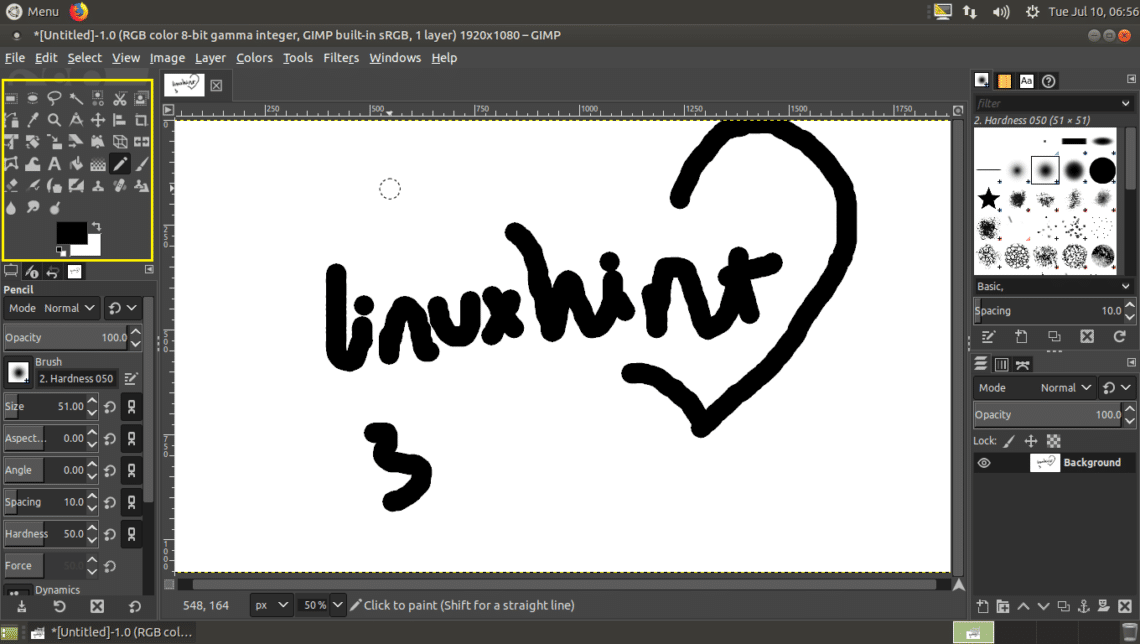Create a new layer
1140x644 pixels.
coord(983,606)
